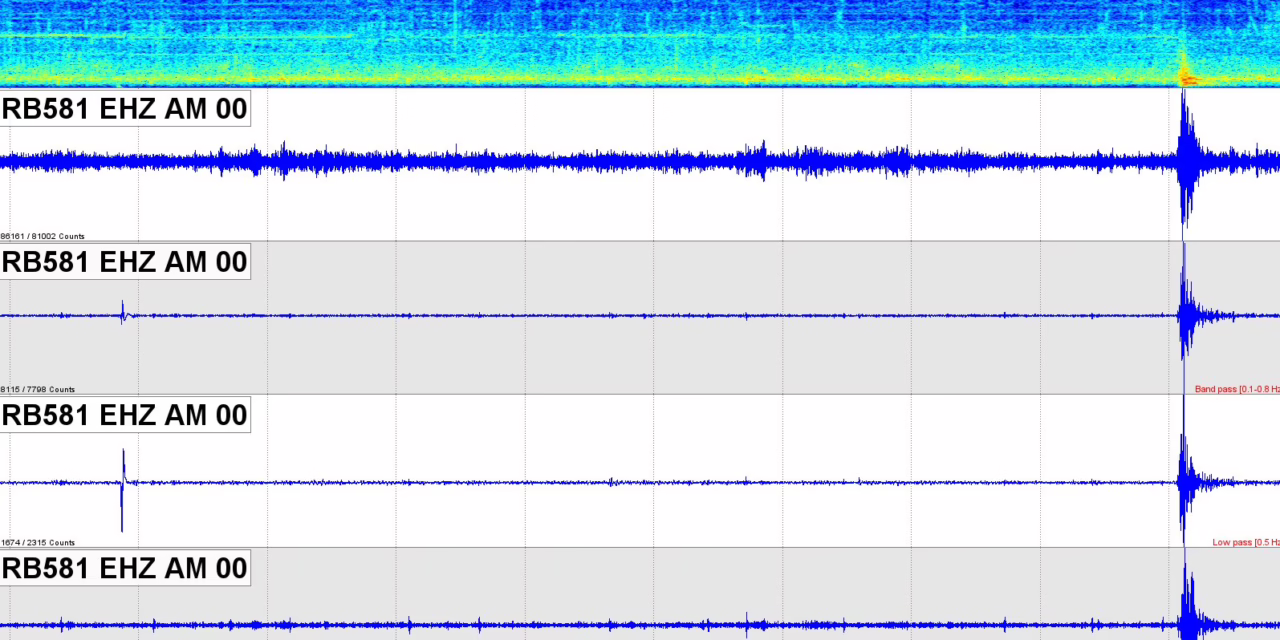Click the 8115 / 7798 Counts readout

click(38, 389)
